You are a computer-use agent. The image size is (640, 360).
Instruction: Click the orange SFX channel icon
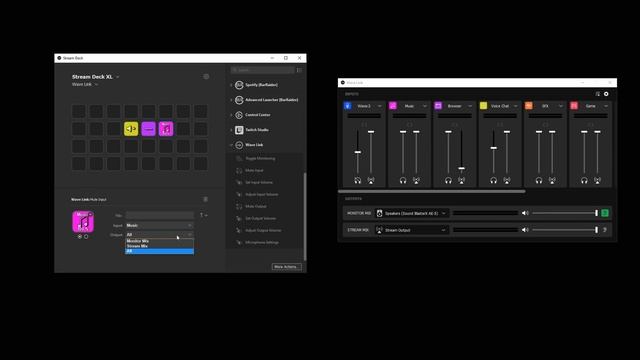click(x=529, y=106)
